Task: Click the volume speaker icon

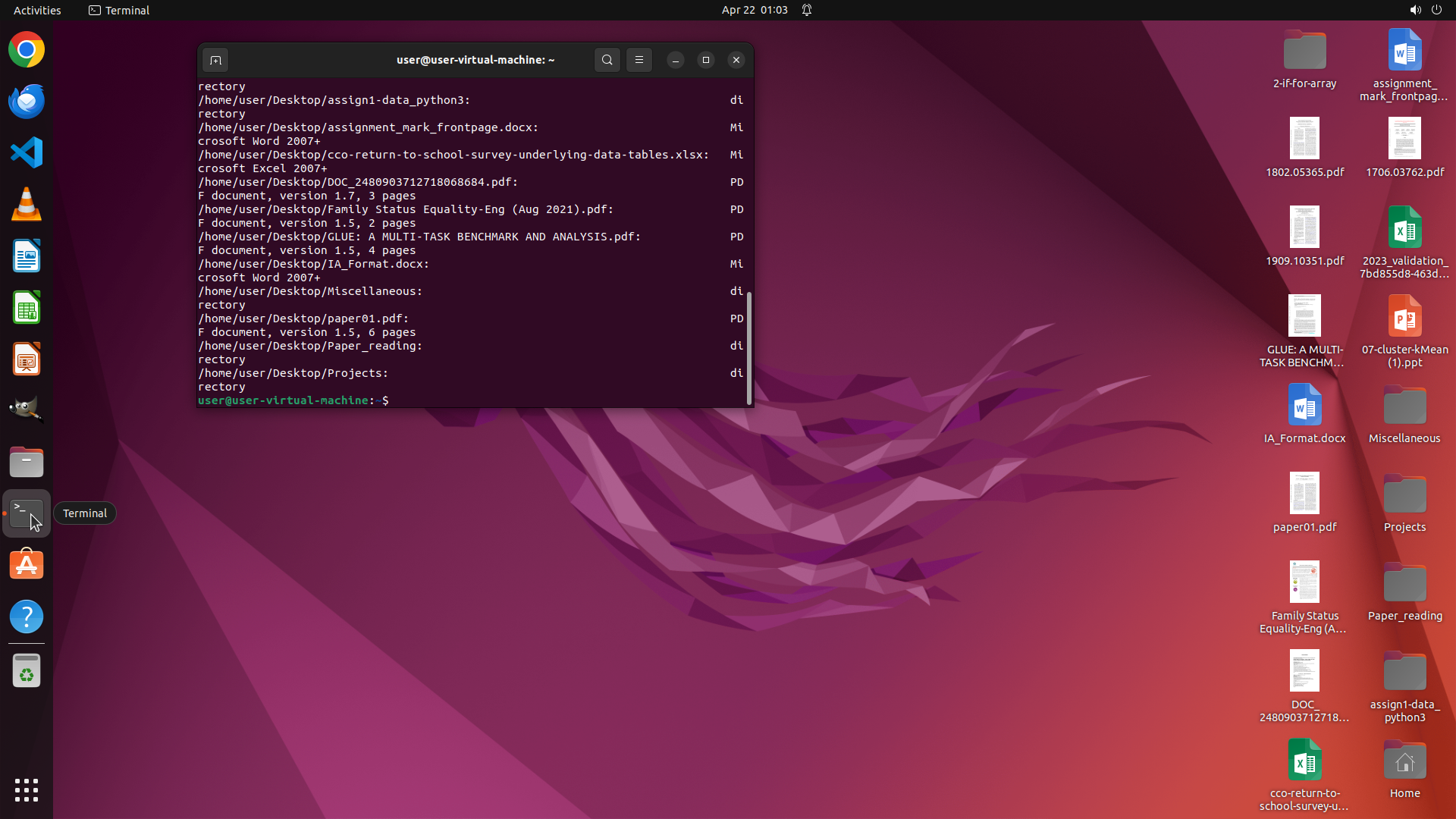Action: click(1414, 10)
